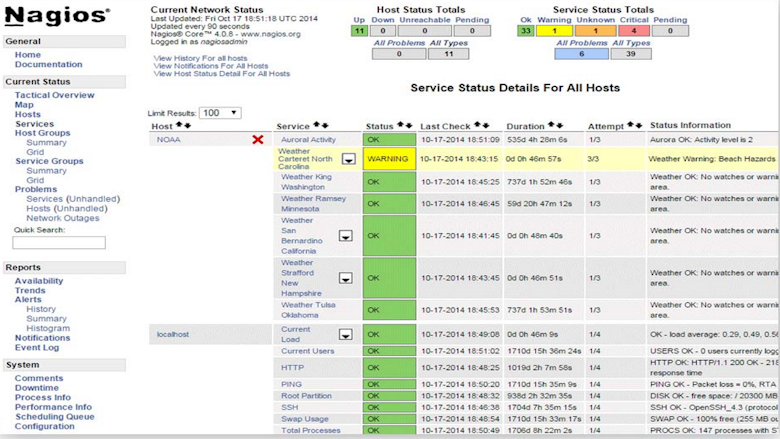780x439 pixels.
Task: Click the yellow WARNING status cell
Action: (x=388, y=159)
